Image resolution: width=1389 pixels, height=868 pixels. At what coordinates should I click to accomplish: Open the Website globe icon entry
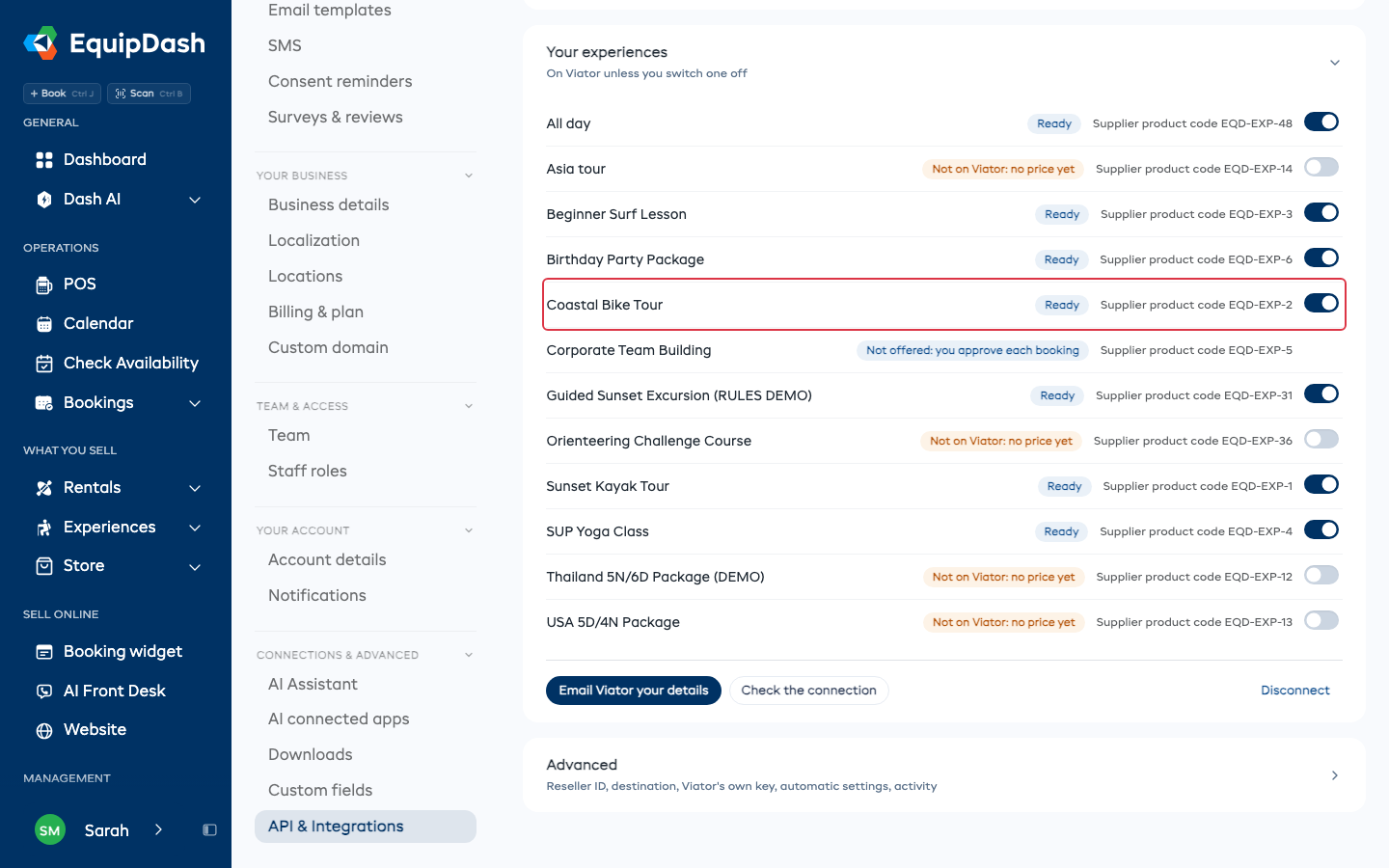pos(43,731)
